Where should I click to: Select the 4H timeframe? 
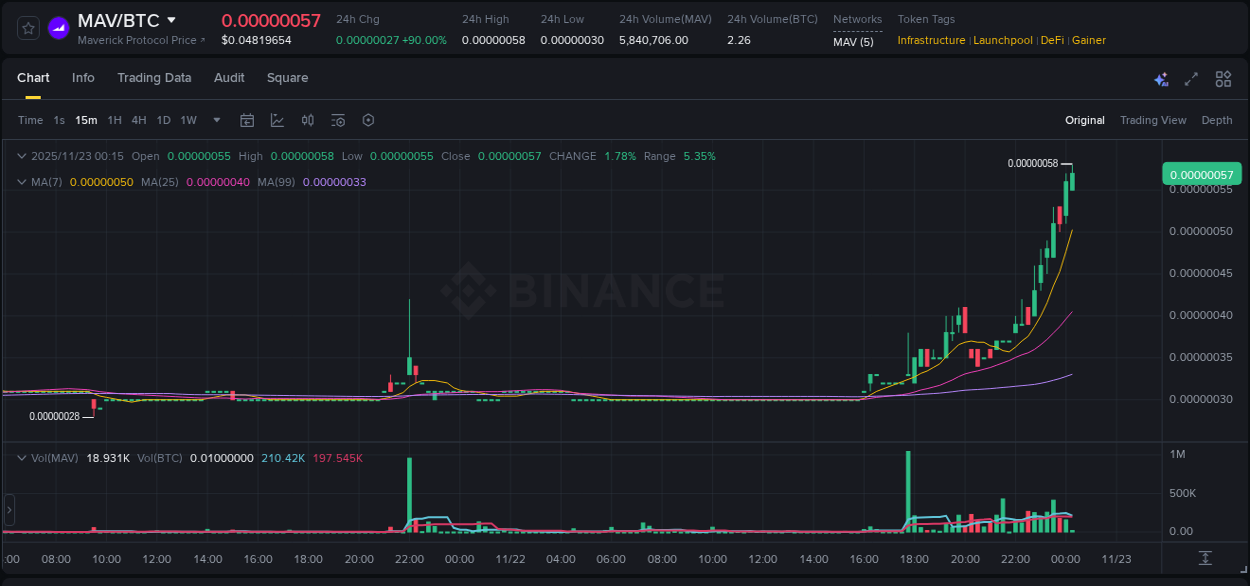coord(139,120)
